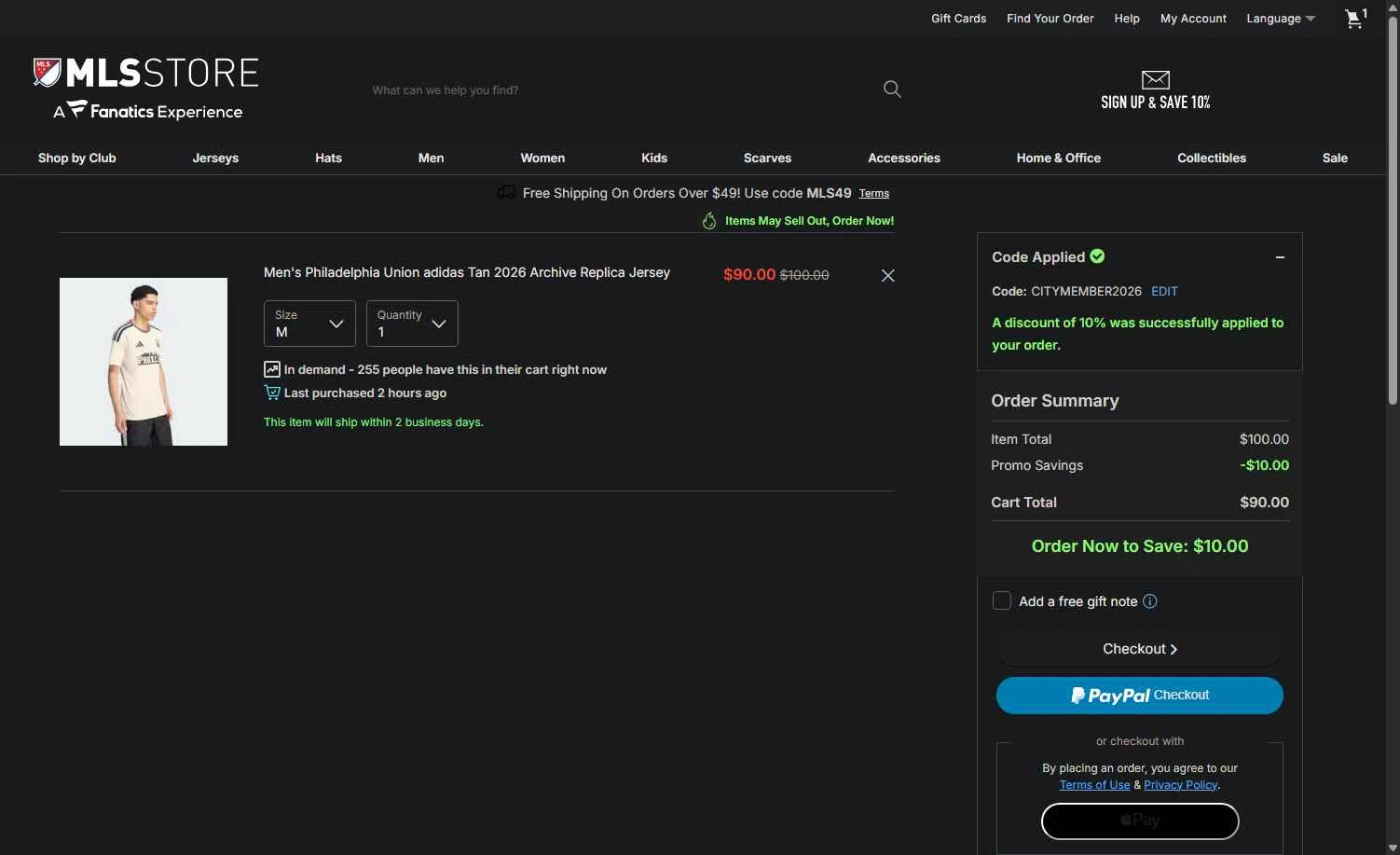The width and height of the screenshot is (1400, 855).
Task: Go to My Account
Action: pyautogui.click(x=1193, y=19)
